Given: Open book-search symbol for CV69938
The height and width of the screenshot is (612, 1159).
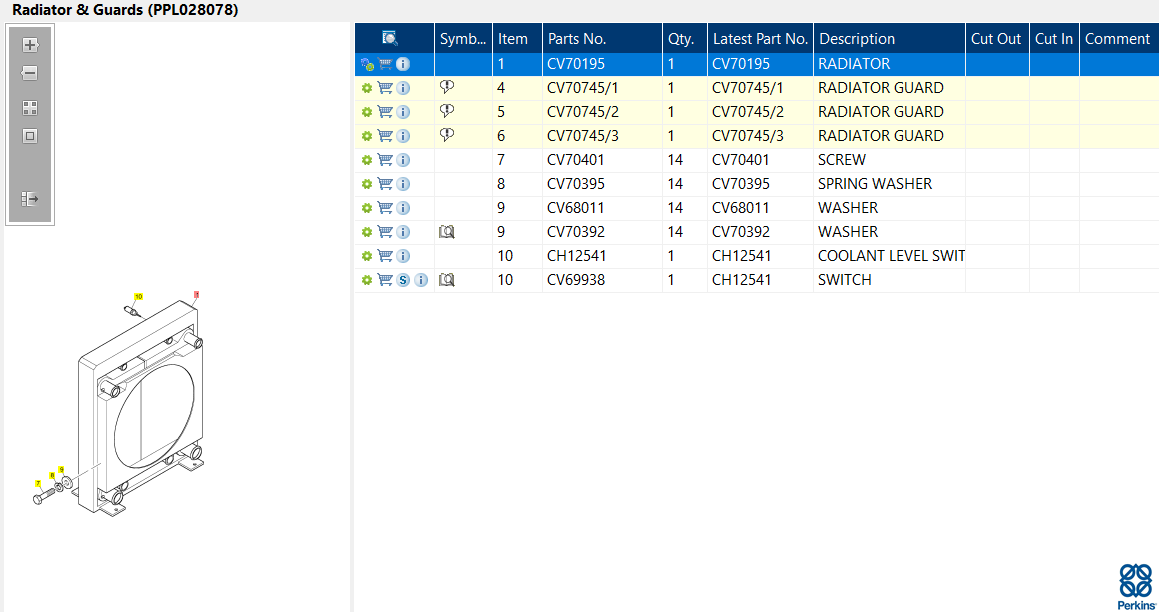Looking at the screenshot, I should pyautogui.click(x=446, y=280).
